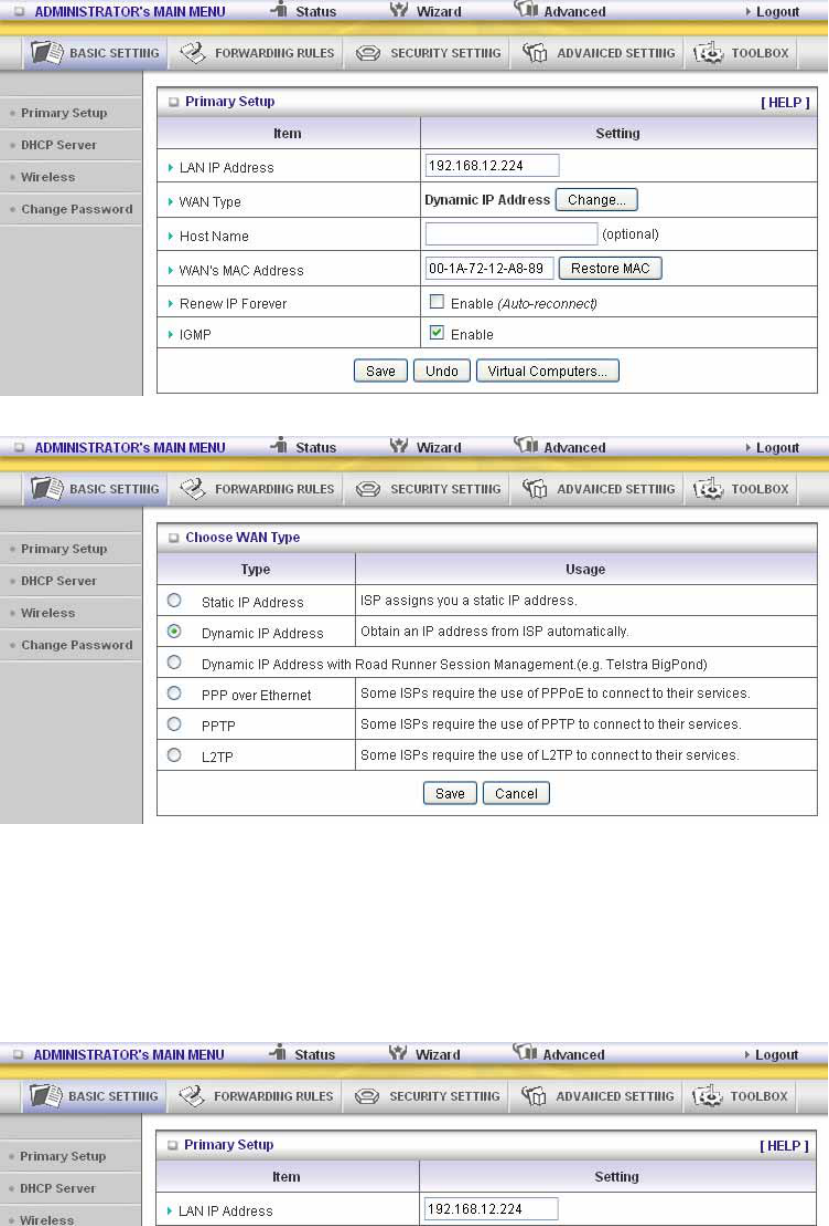Select DHCP Server sidebar item in top screenshot
The height and width of the screenshot is (1226, 829).
coord(59,145)
